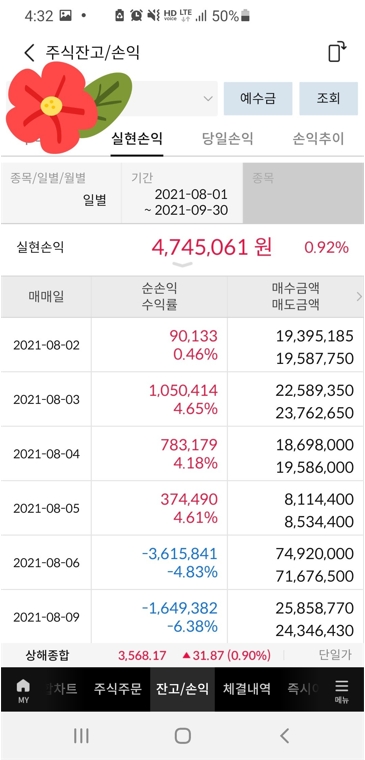Switch to the 당일손익 tab
Screen dimensions: 365x760
[x=227, y=139]
